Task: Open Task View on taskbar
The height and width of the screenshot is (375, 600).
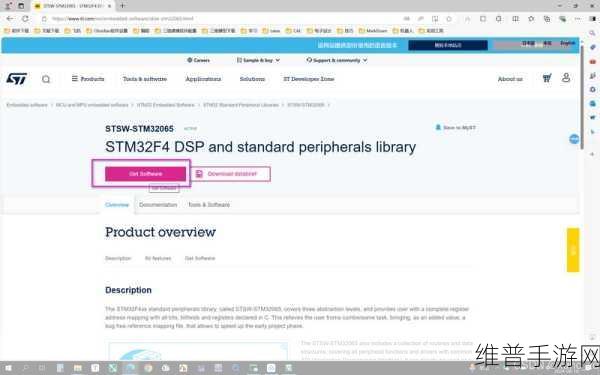Action: pos(42,368)
